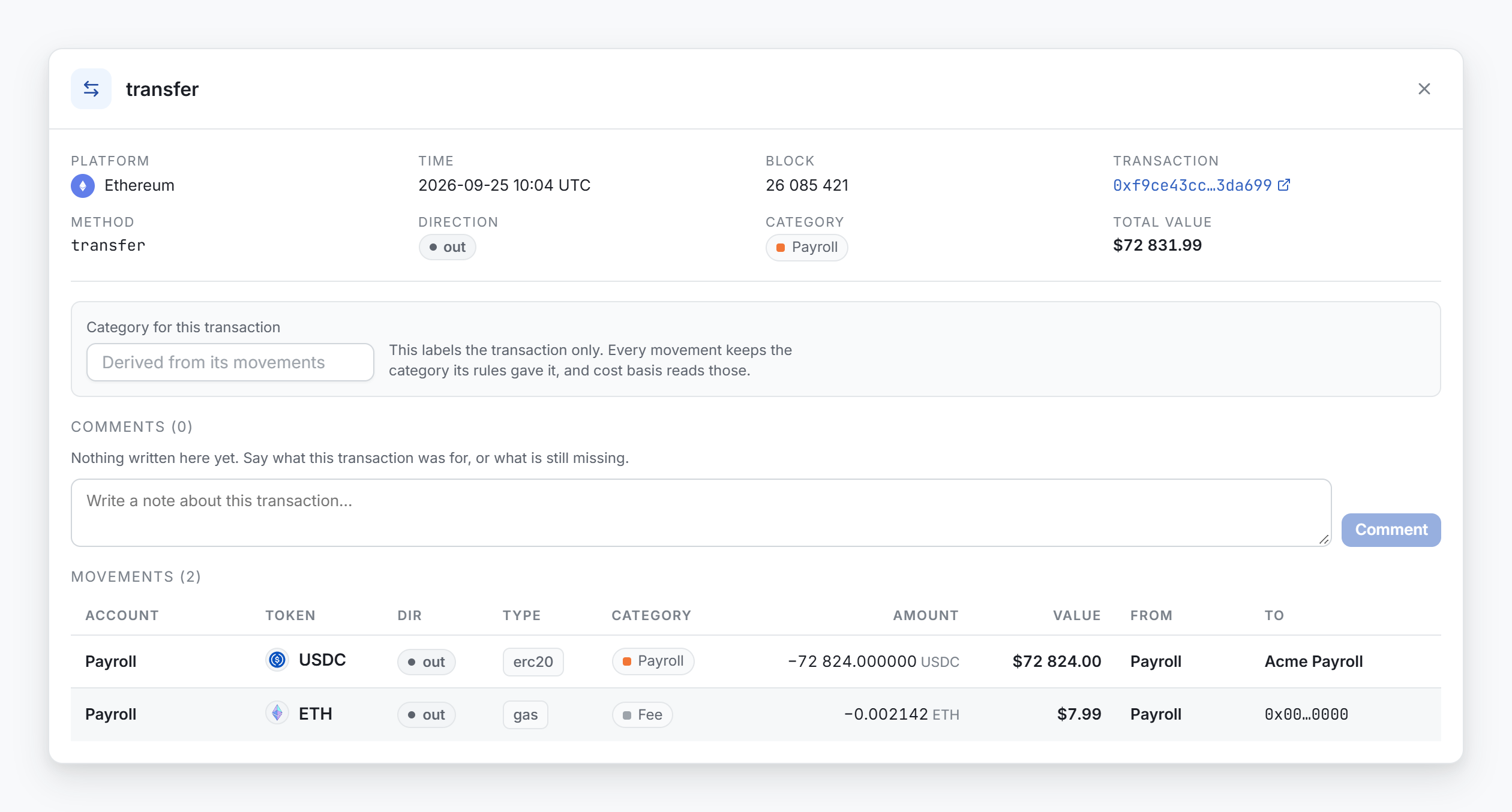Click the time 2026-09-25 10:04 UTC
This screenshot has height=812, width=1512.
[504, 185]
